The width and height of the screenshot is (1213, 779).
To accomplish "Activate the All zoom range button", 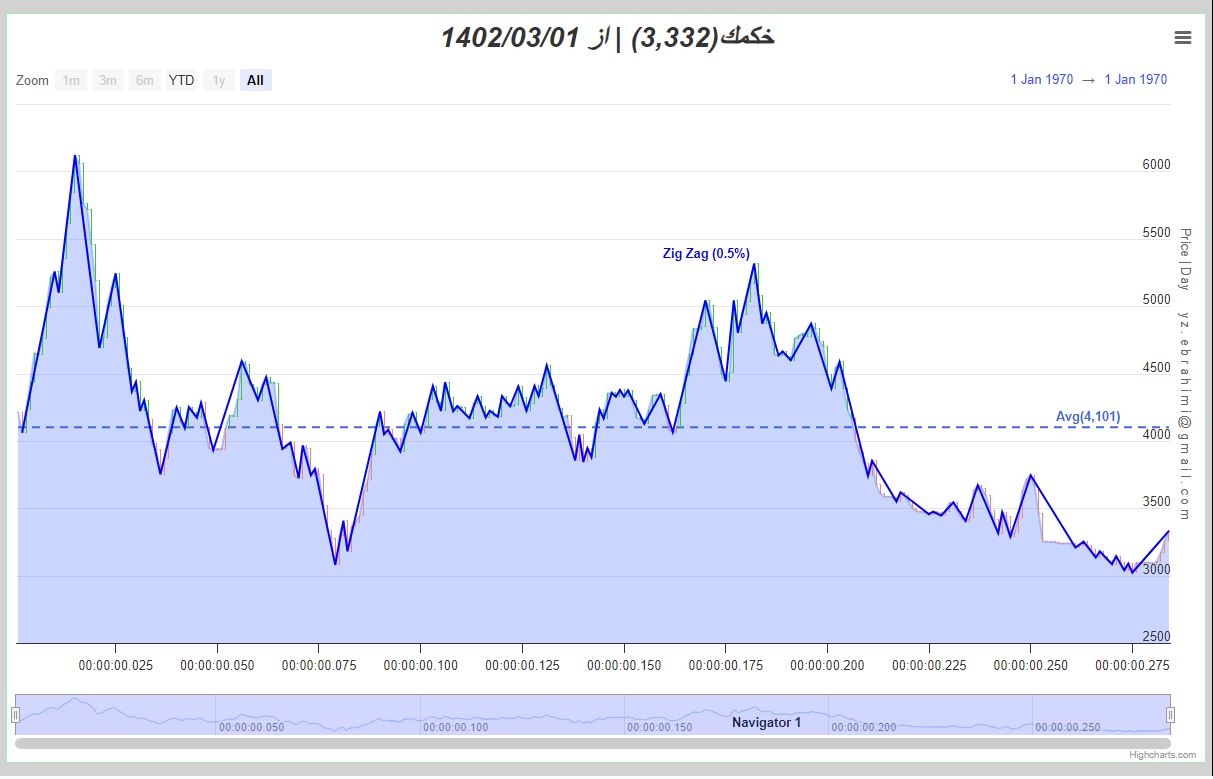I will pyautogui.click(x=256, y=80).
